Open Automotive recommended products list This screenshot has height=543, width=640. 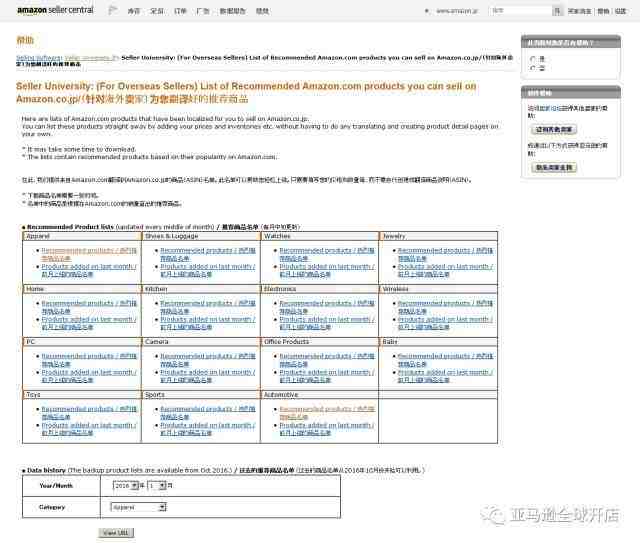click(327, 413)
